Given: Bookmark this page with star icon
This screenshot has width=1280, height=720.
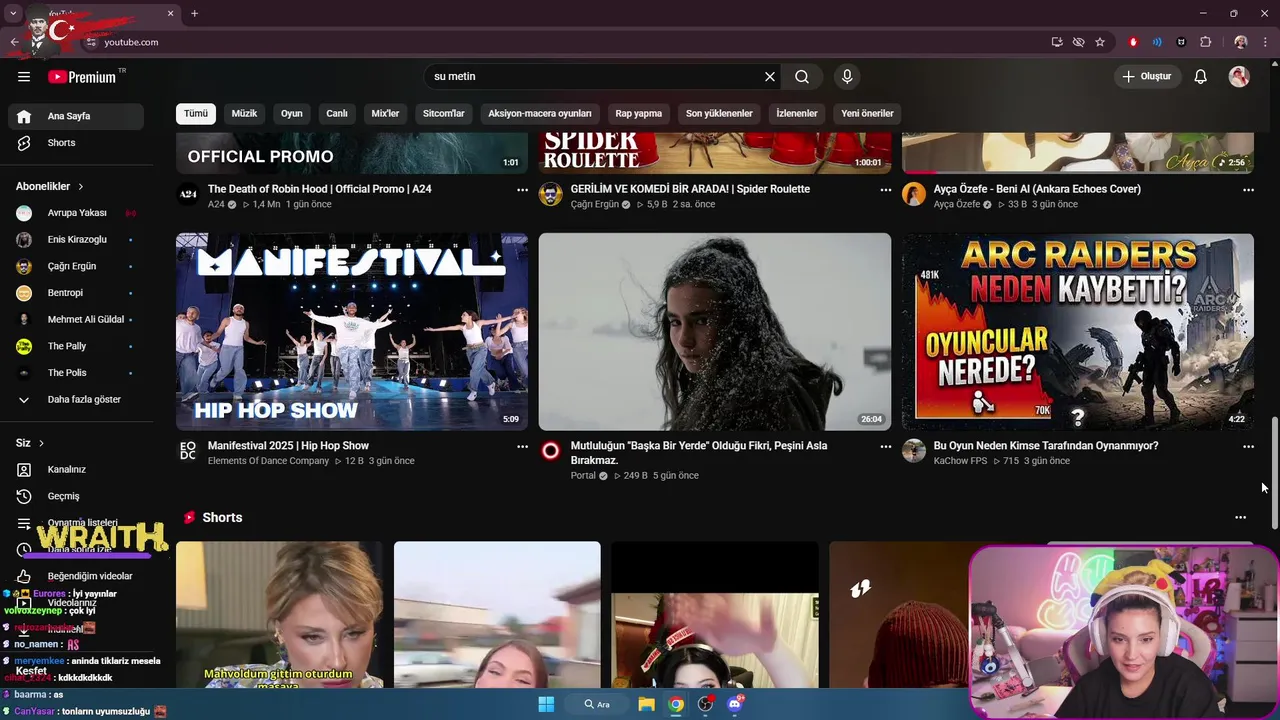Looking at the screenshot, I should [1100, 42].
